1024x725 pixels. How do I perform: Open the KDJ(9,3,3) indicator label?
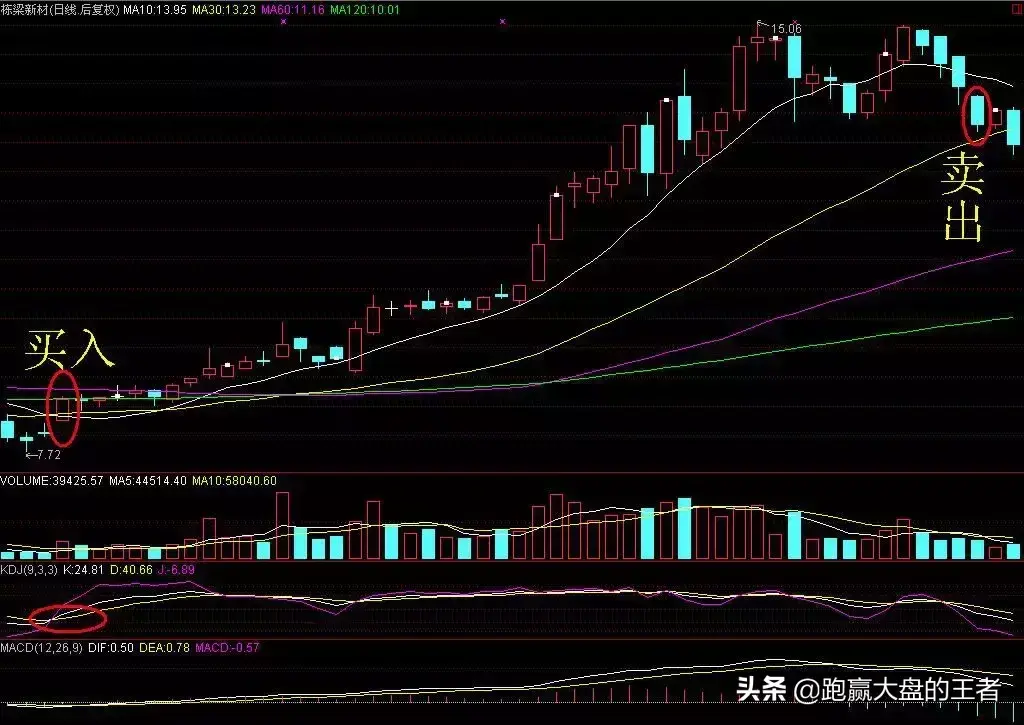click(29, 570)
